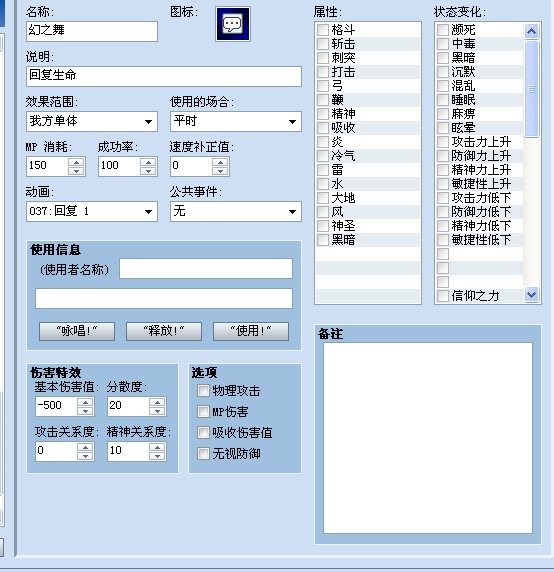The width and height of the screenshot is (554, 572).
Task: Decrease the 速度补正值 value
Action: point(220,171)
